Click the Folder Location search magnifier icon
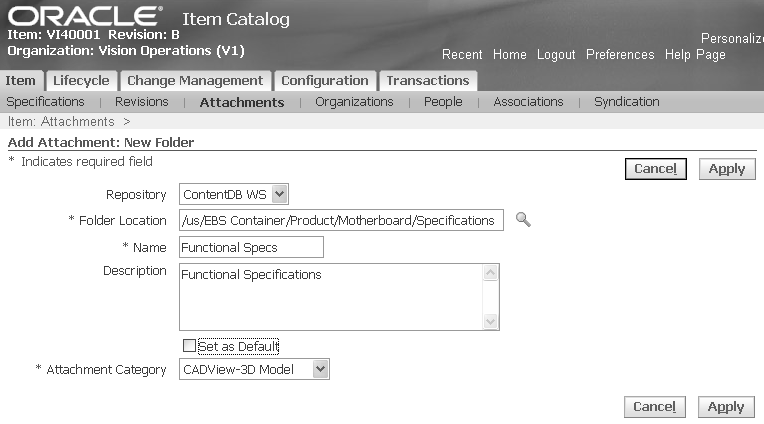Screen dimensions: 764x424 tap(523, 220)
